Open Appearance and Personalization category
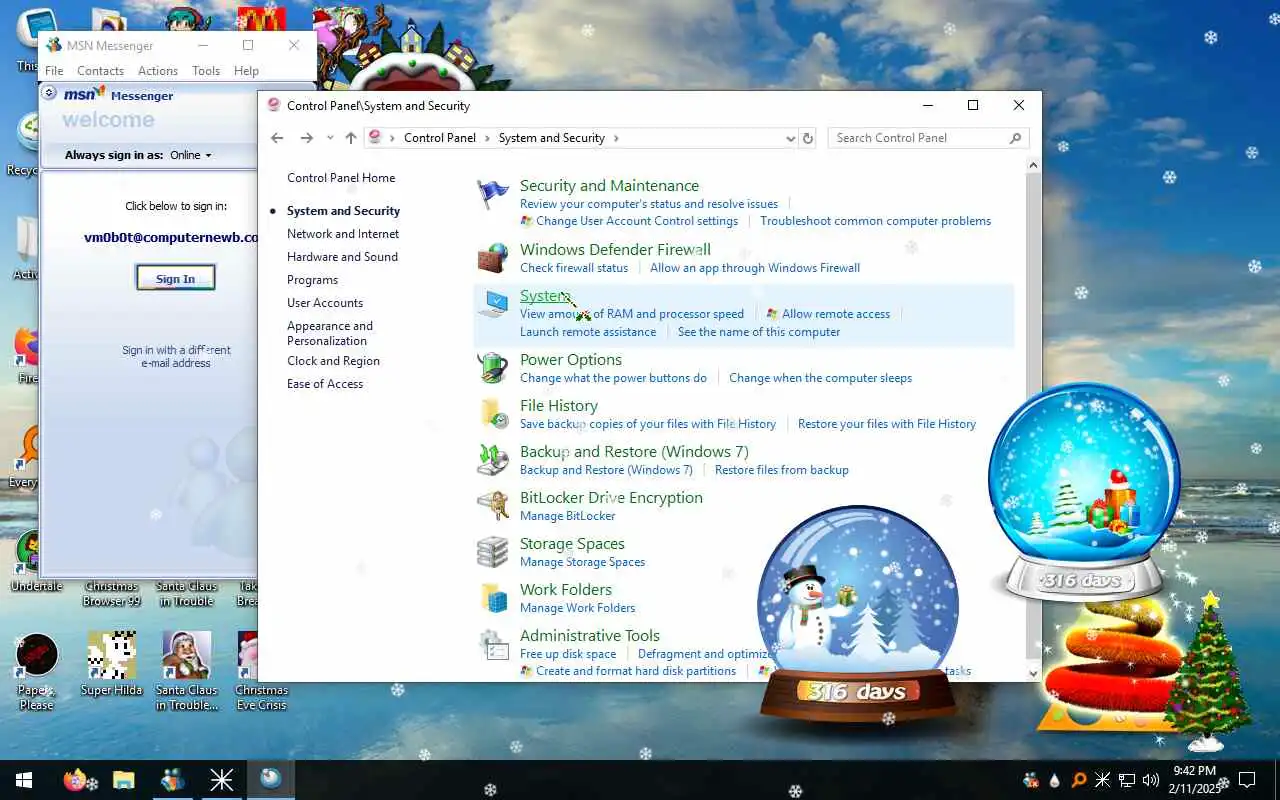Screen dimensions: 1280x800 330,333
